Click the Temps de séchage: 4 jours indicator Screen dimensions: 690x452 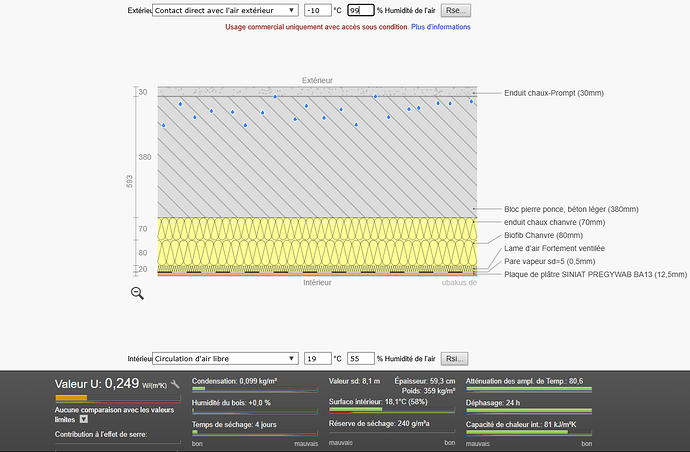pyautogui.click(x=234, y=425)
